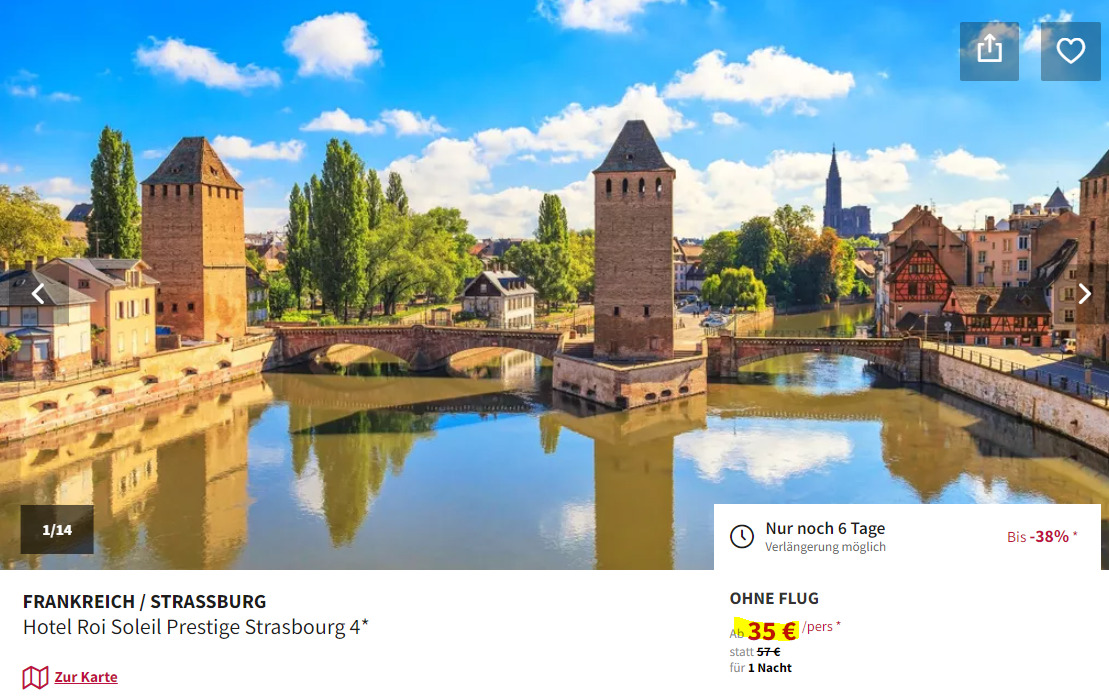Click the /pers * price footnote marker
The width and height of the screenshot is (1109, 697).
[821, 626]
